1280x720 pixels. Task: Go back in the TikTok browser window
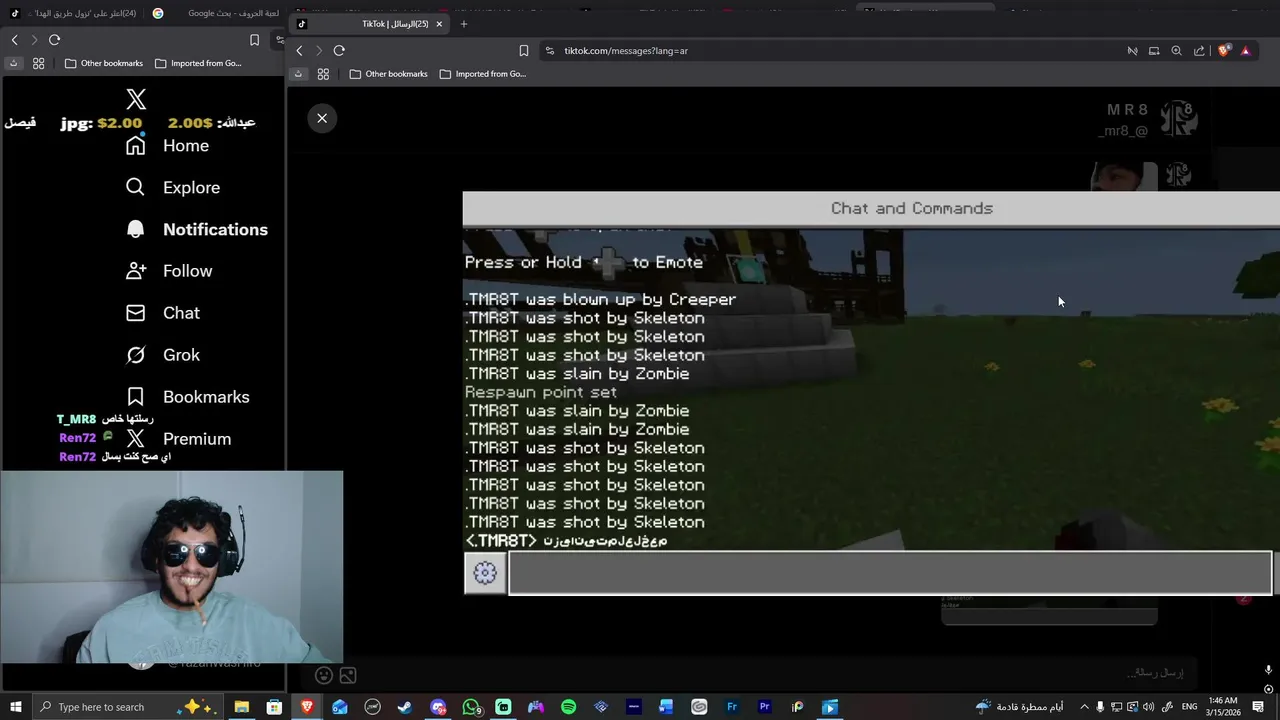[x=299, y=50]
